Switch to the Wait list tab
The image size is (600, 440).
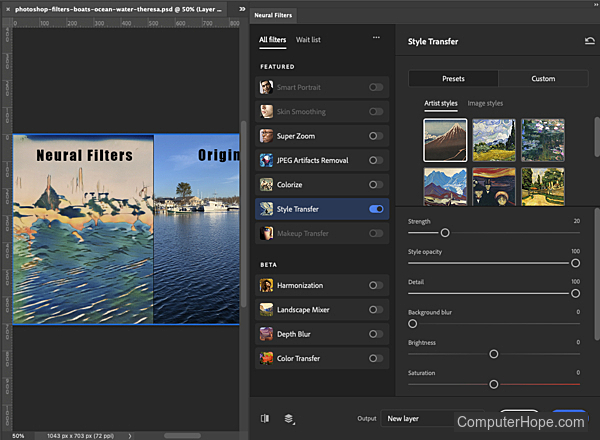308,40
